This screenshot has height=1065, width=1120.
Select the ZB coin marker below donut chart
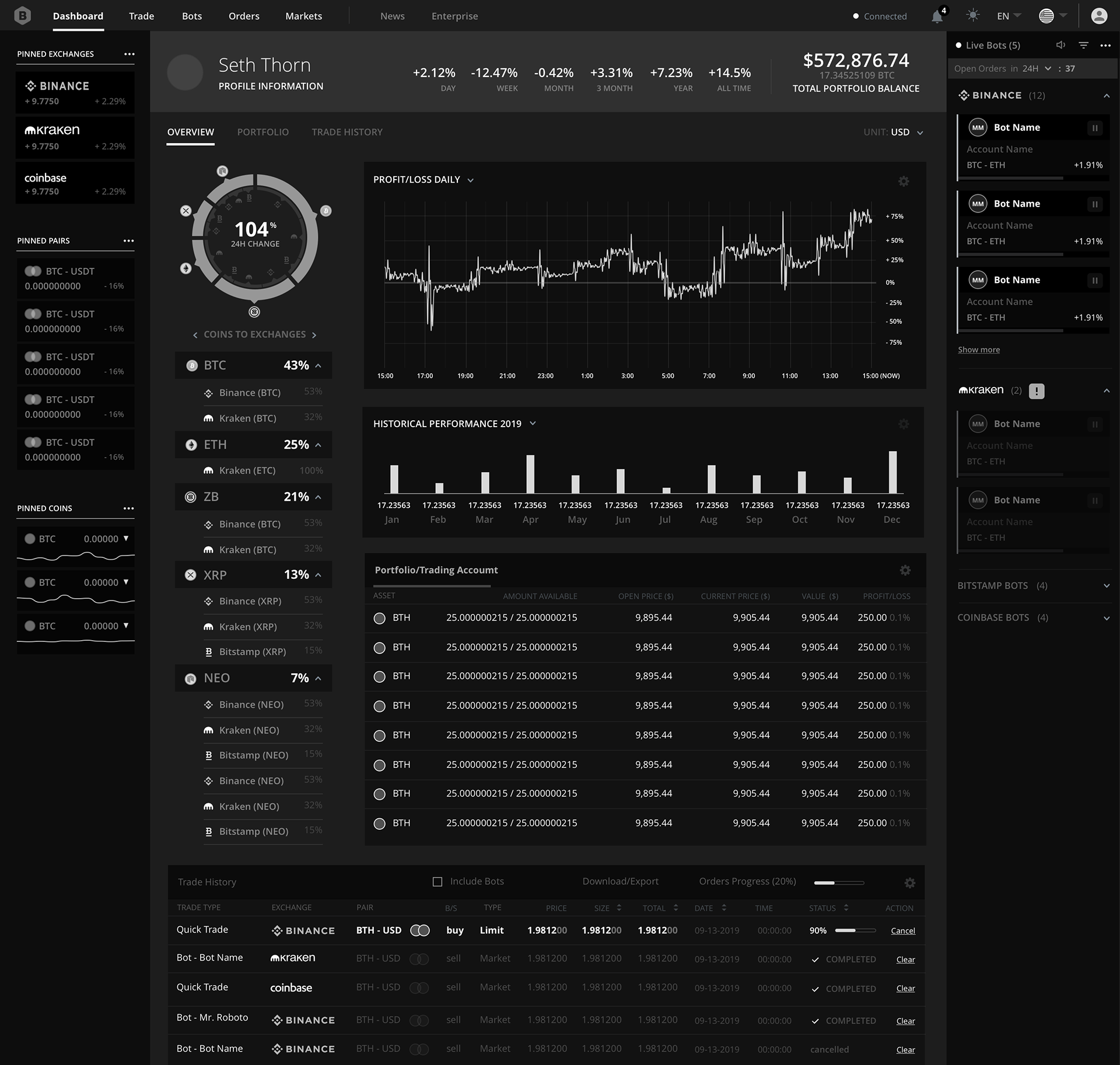pos(254,312)
